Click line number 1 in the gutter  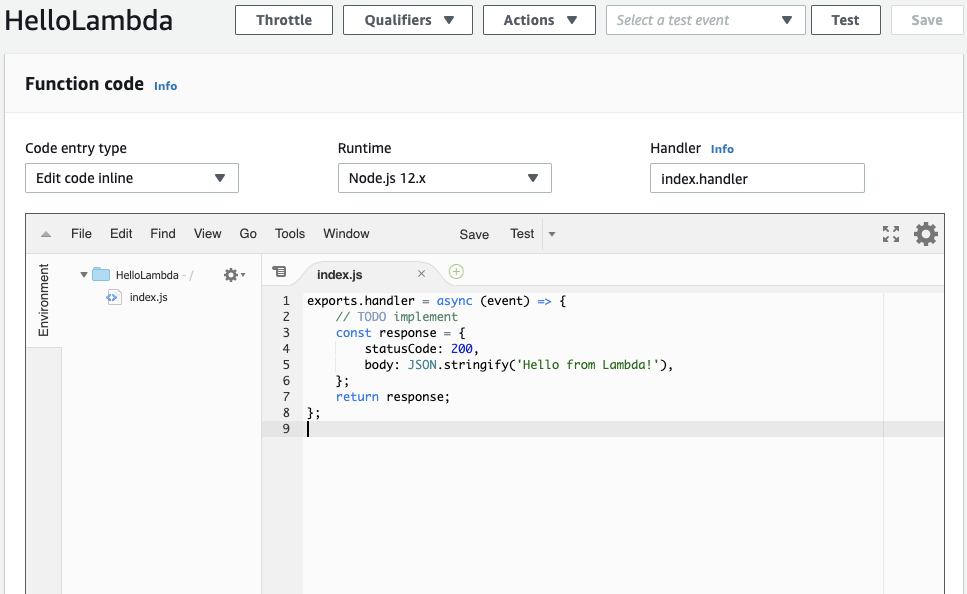tap(286, 300)
